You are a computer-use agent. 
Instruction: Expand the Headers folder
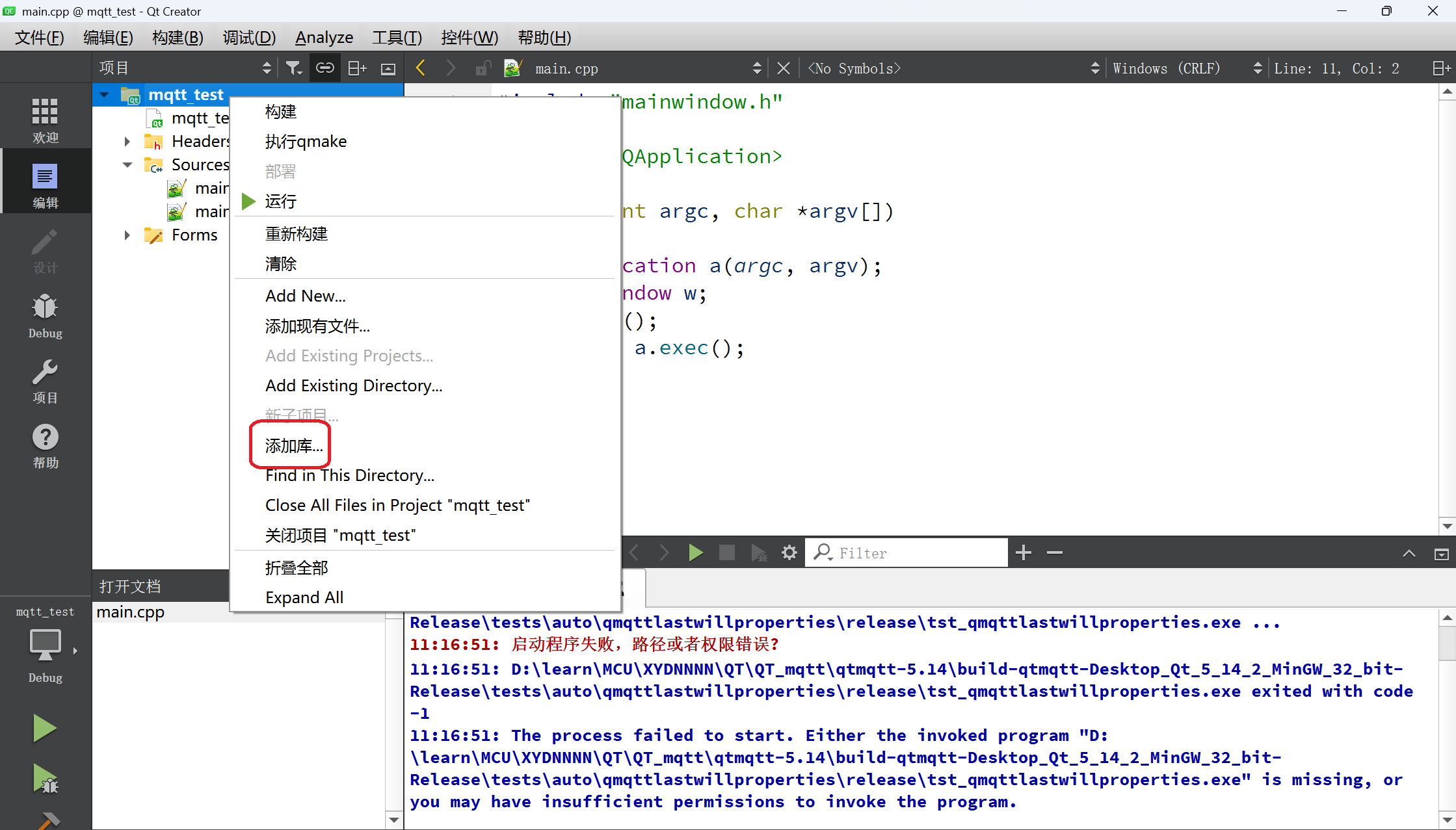[x=127, y=141]
